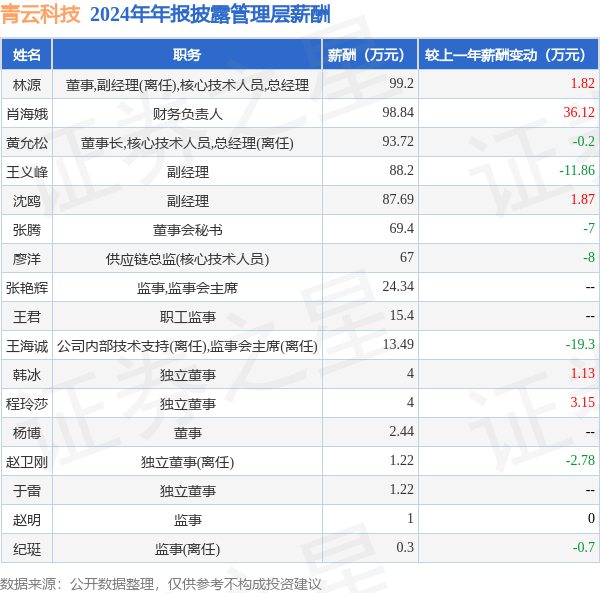
Task: Click the name 纪珽
Action: 26,549
